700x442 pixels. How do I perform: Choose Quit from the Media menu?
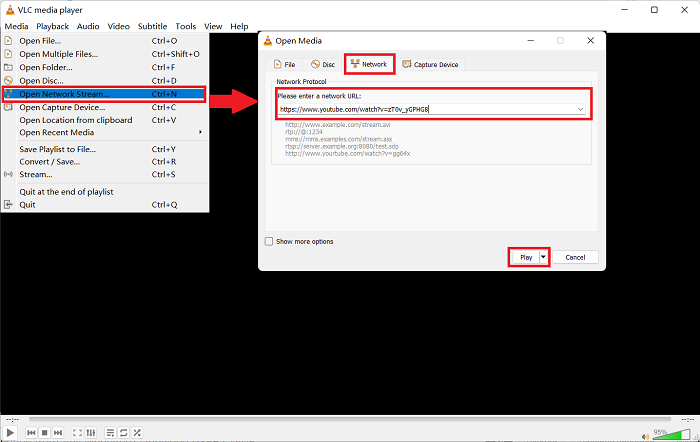(104, 205)
